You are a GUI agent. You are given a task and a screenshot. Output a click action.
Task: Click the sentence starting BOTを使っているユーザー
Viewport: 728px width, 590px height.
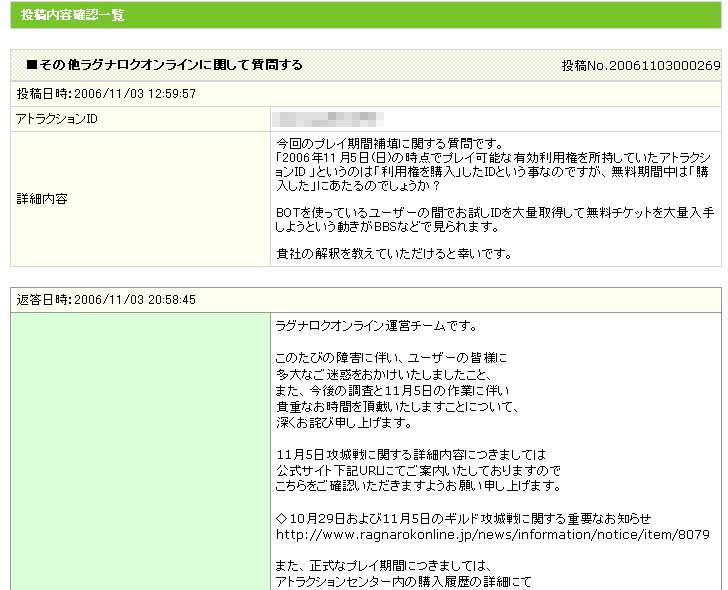coord(494,220)
